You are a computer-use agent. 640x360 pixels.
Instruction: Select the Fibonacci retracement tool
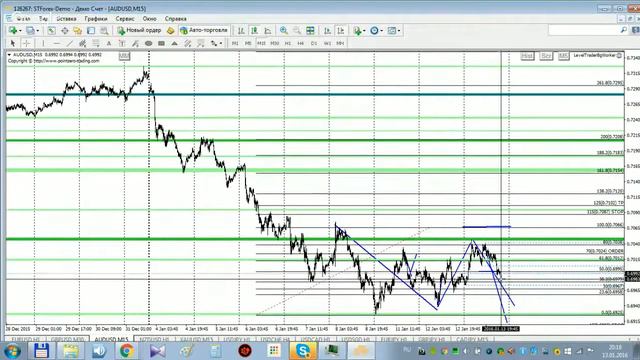[96, 43]
